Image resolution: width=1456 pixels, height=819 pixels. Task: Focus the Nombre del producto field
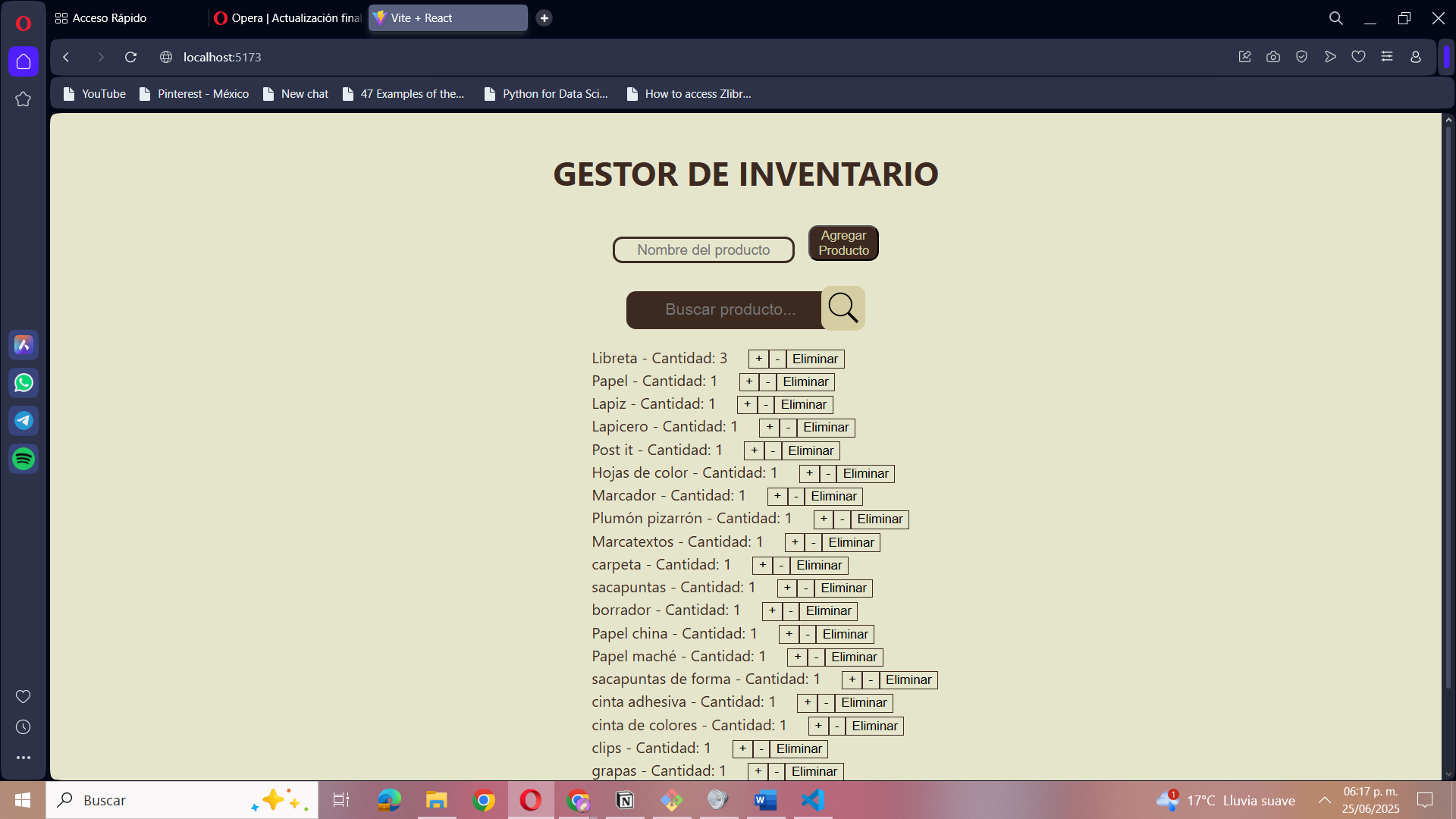click(x=703, y=249)
